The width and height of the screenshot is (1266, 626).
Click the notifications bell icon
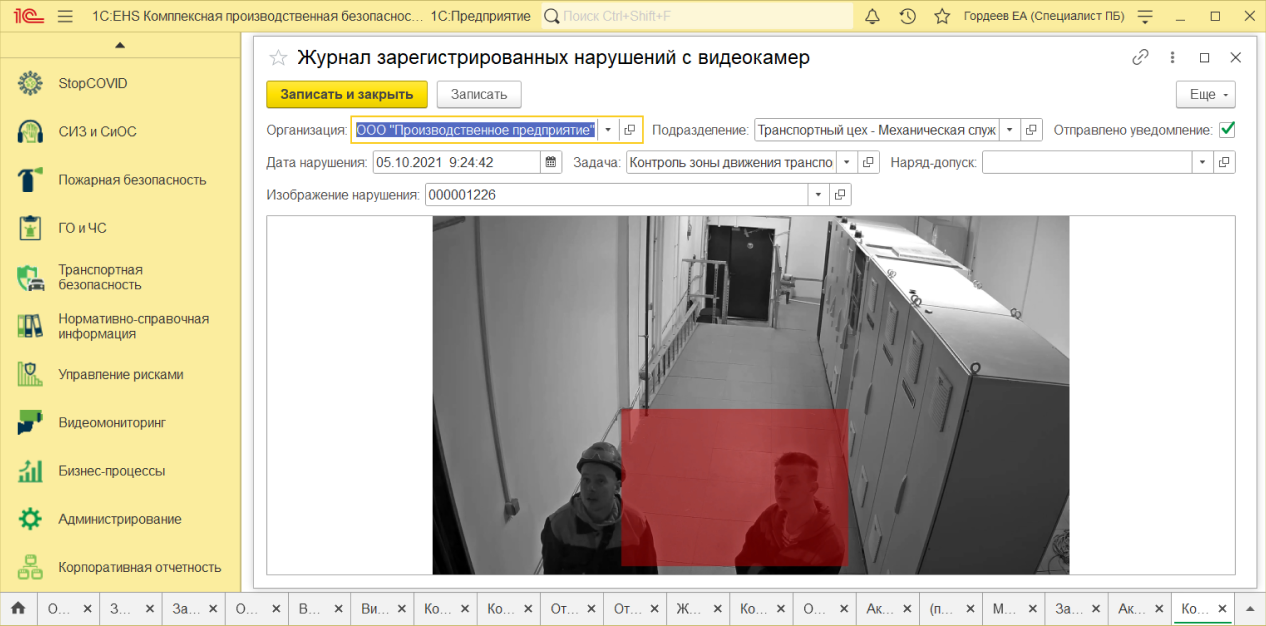click(x=872, y=16)
